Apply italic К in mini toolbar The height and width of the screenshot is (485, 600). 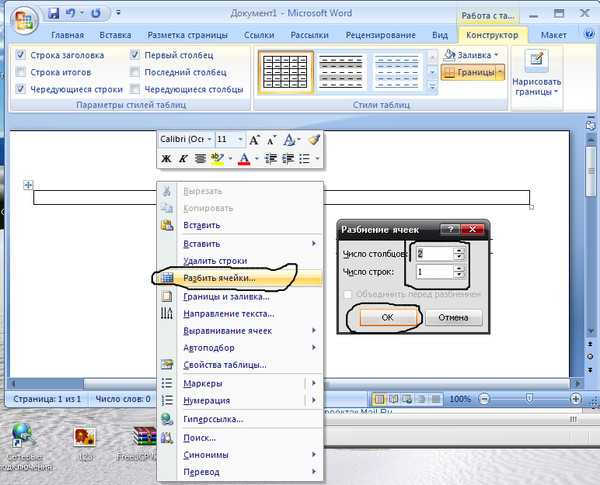pos(183,158)
